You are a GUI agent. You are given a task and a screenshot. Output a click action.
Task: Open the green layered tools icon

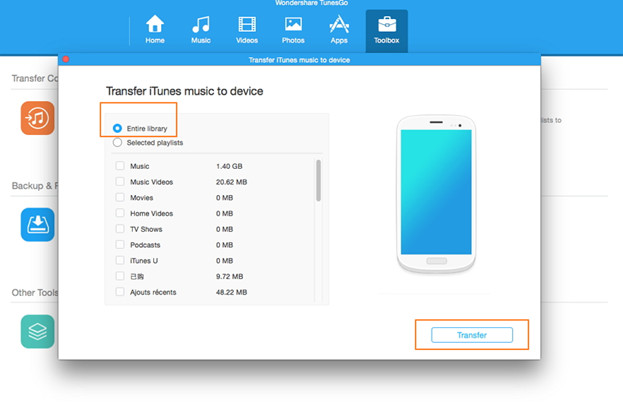38,332
